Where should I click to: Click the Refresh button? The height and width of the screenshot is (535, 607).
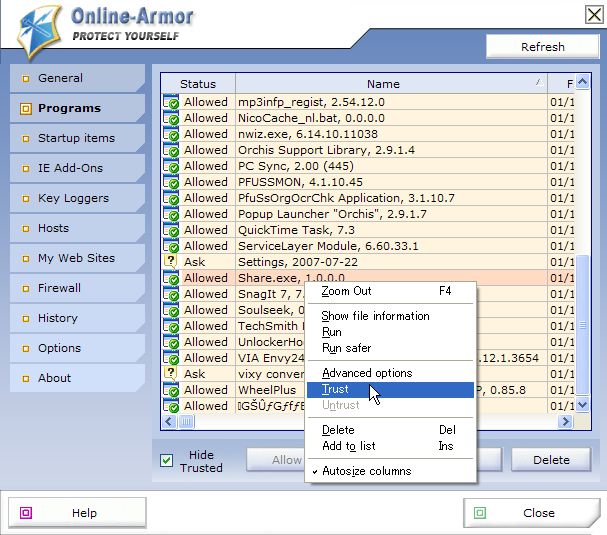pos(543,47)
